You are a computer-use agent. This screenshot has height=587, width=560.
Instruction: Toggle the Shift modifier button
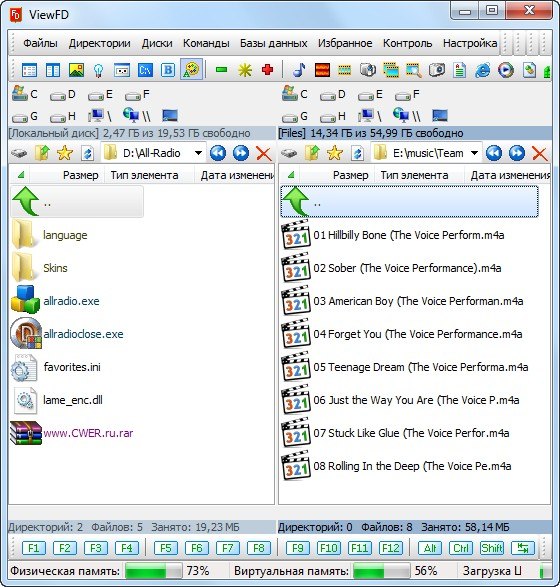[492, 548]
